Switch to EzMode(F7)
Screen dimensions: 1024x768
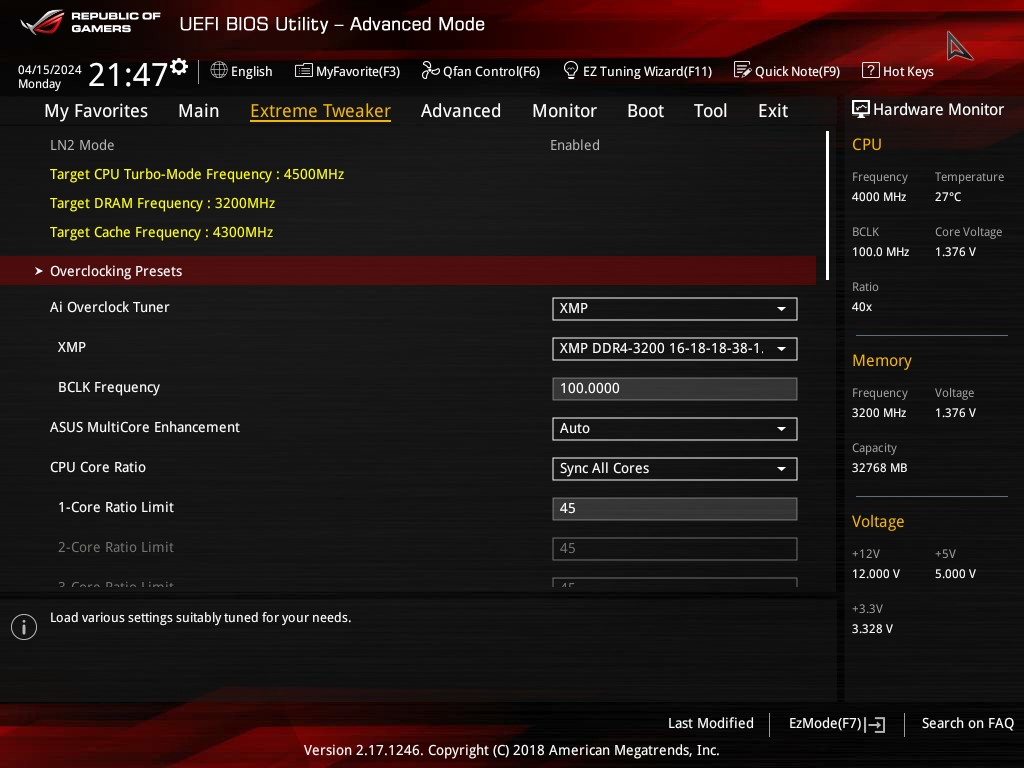click(837, 724)
